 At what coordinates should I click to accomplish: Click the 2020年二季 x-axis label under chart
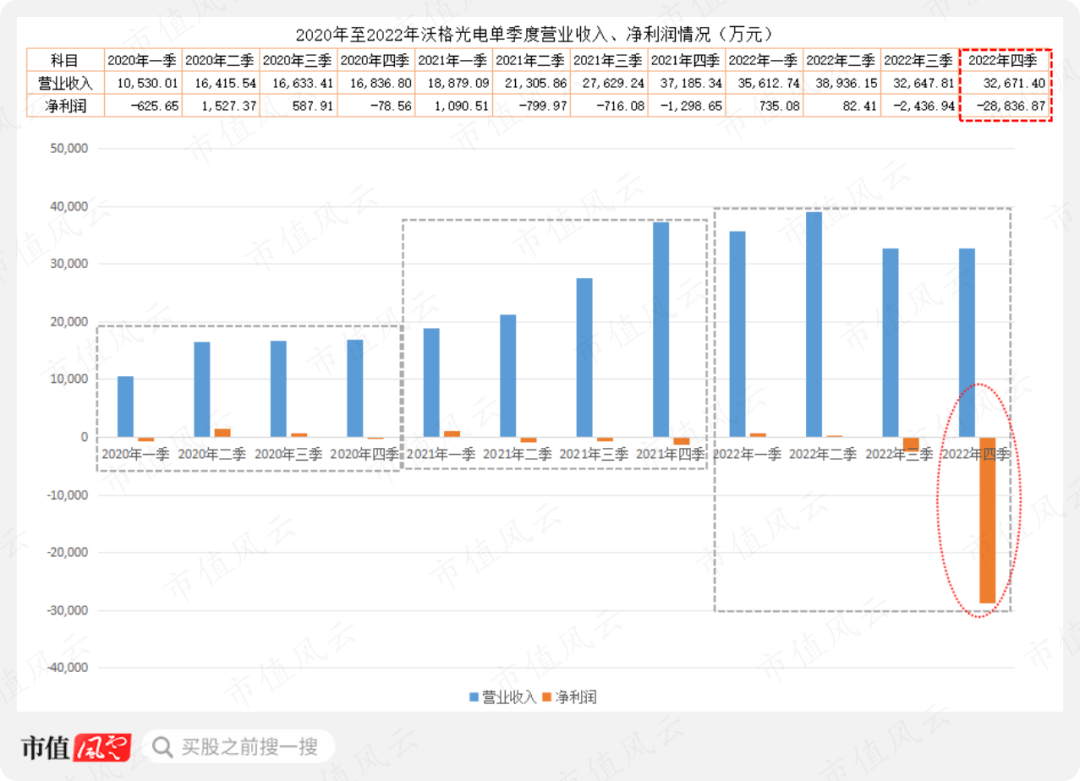click(212, 454)
